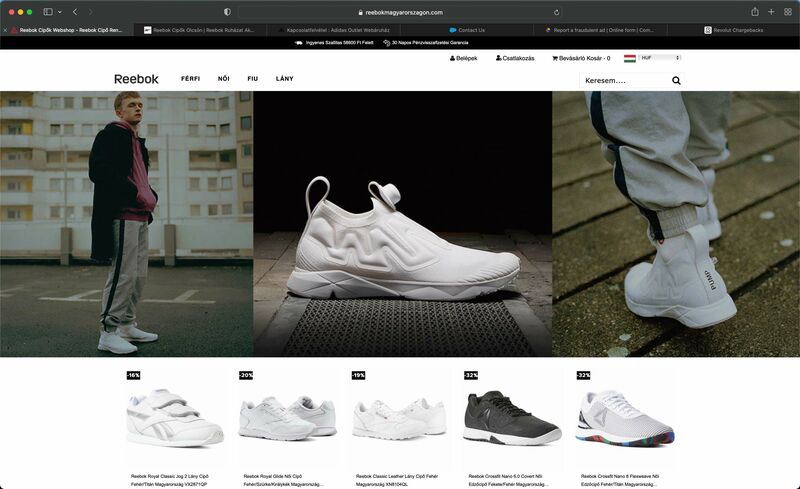Switch to Report a fraudulent ad tab
Image resolution: width=800 pixels, height=489 pixels.
(600, 30)
